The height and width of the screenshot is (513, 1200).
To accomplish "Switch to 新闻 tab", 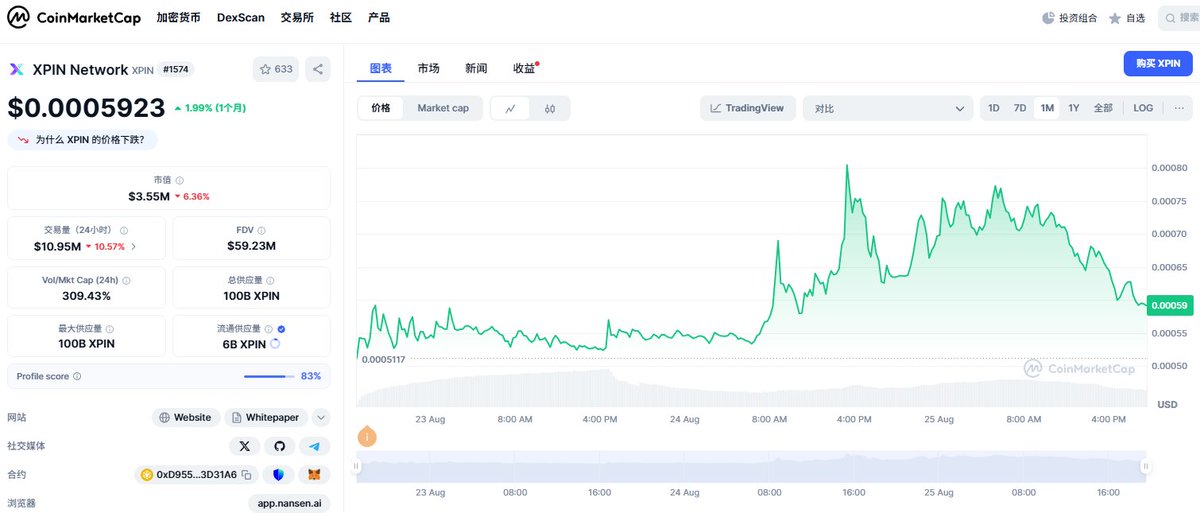I will 476,68.
